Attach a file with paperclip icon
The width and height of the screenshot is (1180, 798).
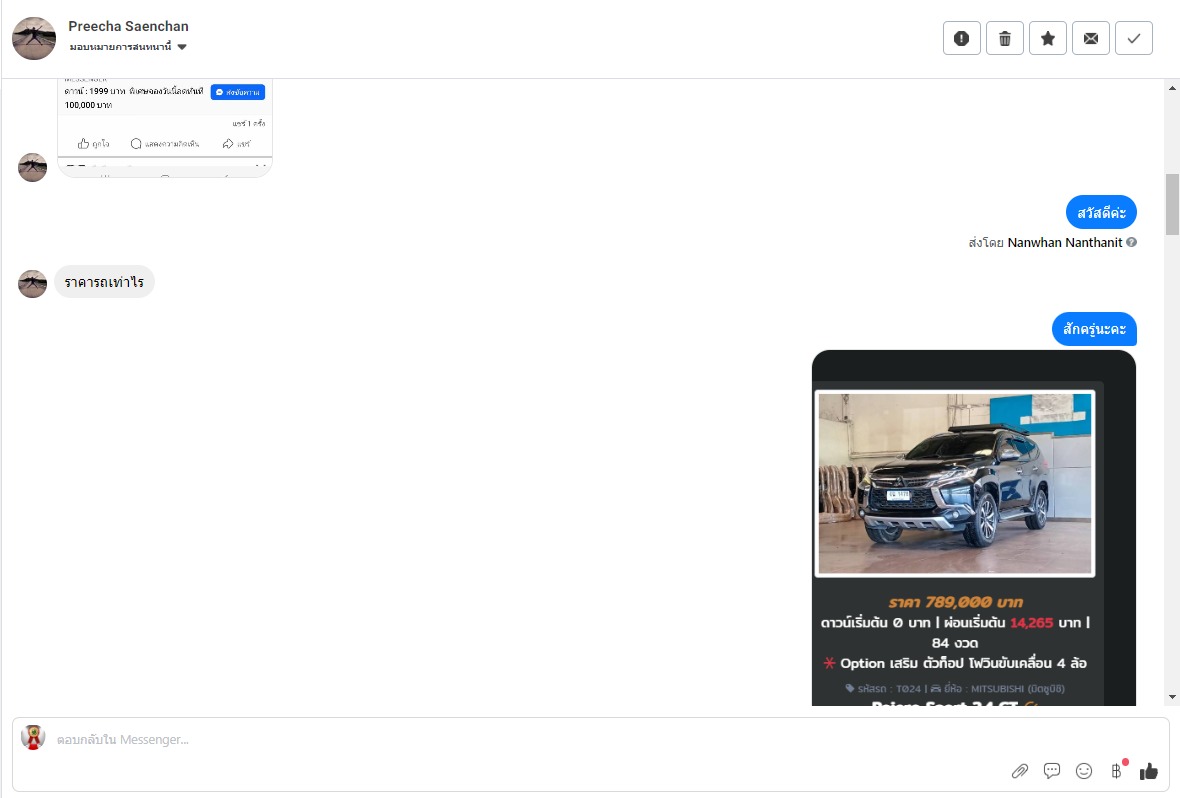1020,771
